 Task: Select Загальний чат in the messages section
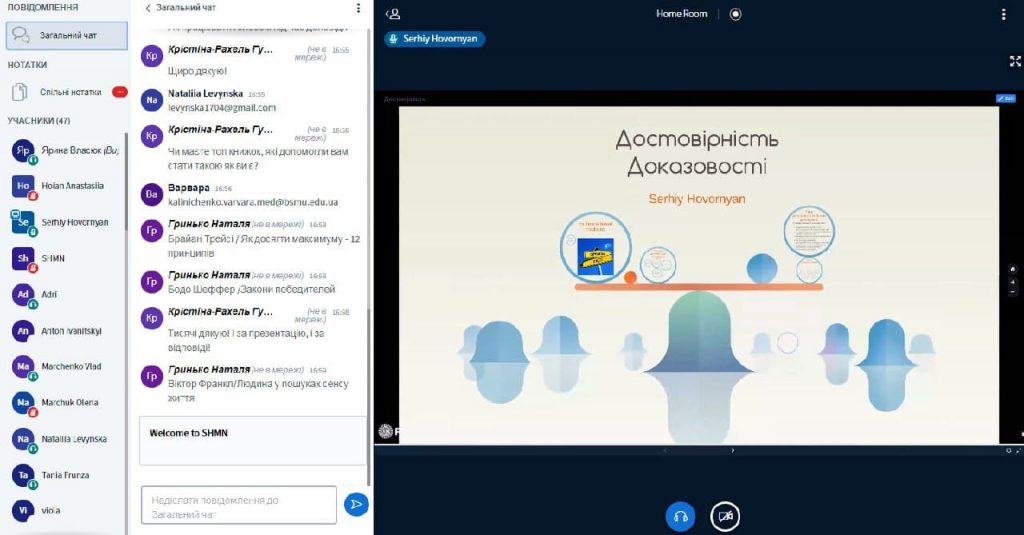[x=68, y=35]
